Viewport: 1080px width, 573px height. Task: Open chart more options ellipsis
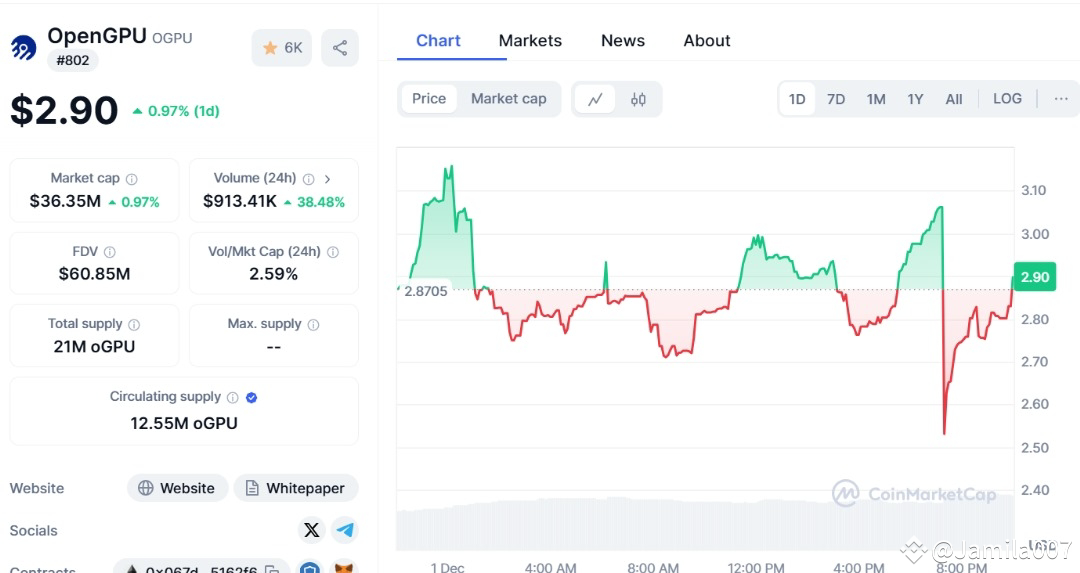coord(1061,98)
